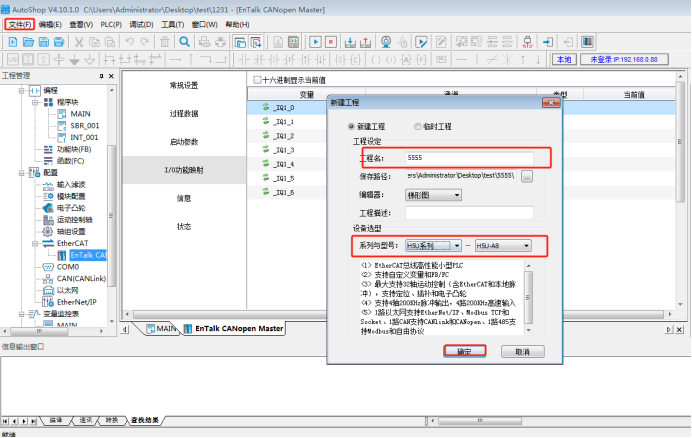
Task: Click the 工程描述 input field
Action: [x=469, y=213]
